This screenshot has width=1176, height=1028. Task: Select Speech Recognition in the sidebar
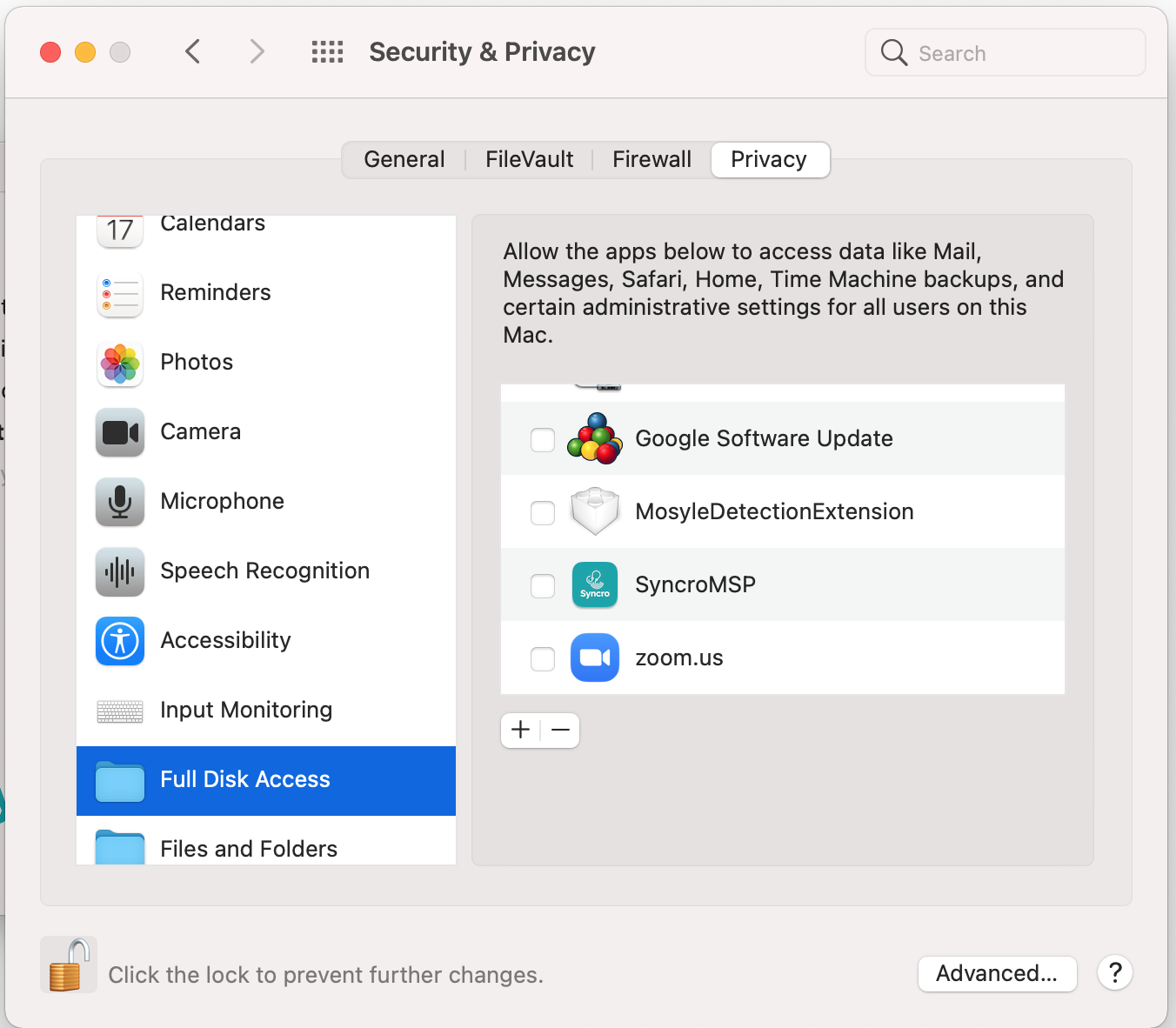(x=264, y=571)
